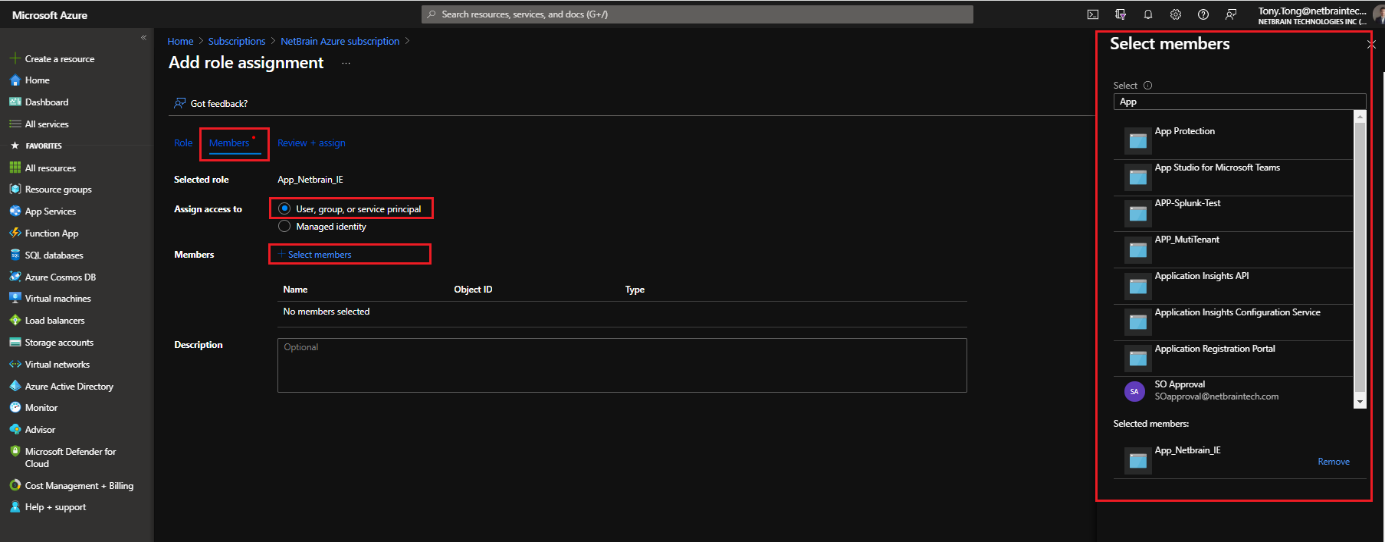The height and width of the screenshot is (542, 1385).
Task: Choose APP_MutiTenant from results
Action: point(1233,248)
